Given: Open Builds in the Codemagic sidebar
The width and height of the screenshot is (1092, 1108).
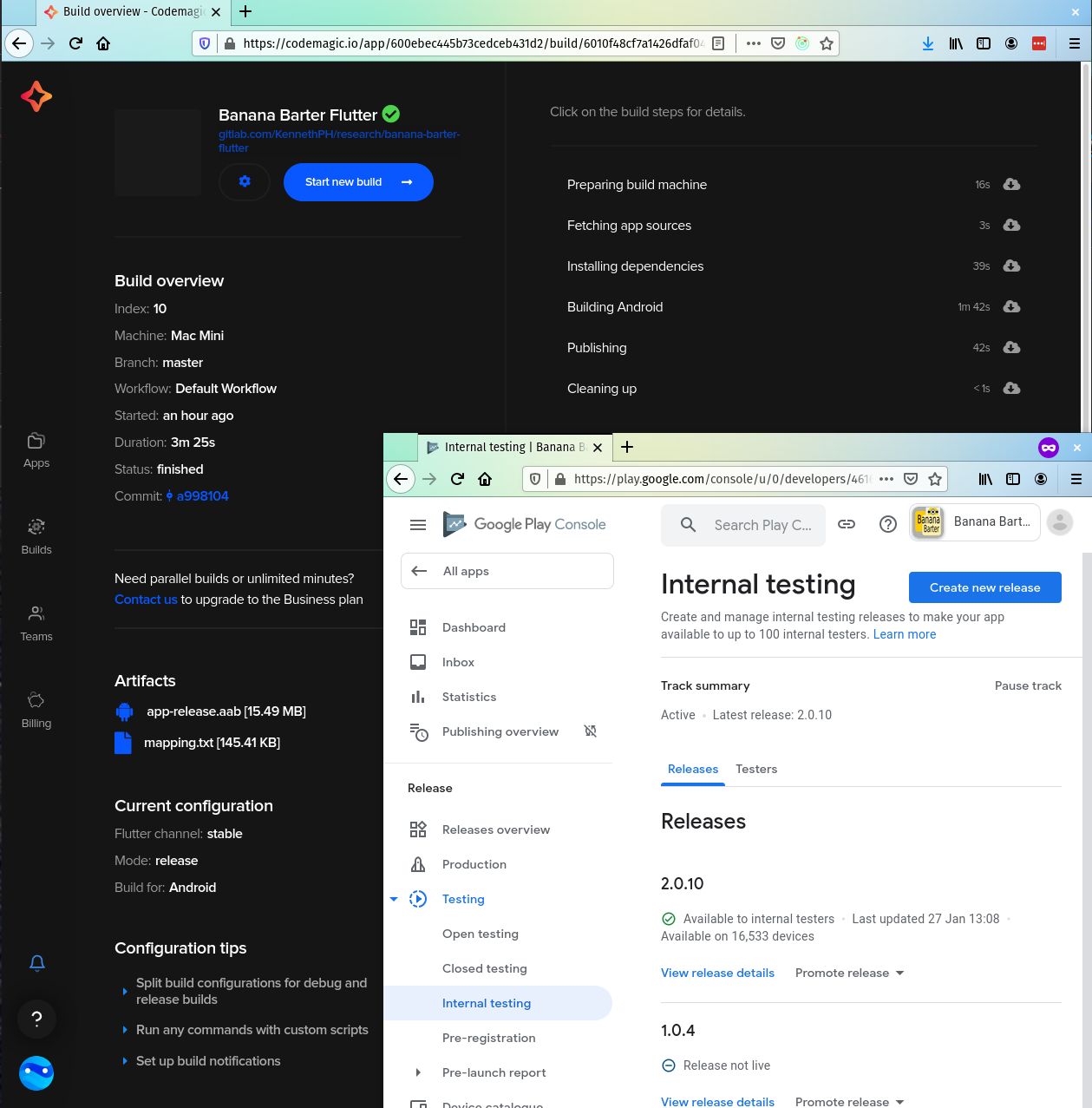Looking at the screenshot, I should pos(36,537).
